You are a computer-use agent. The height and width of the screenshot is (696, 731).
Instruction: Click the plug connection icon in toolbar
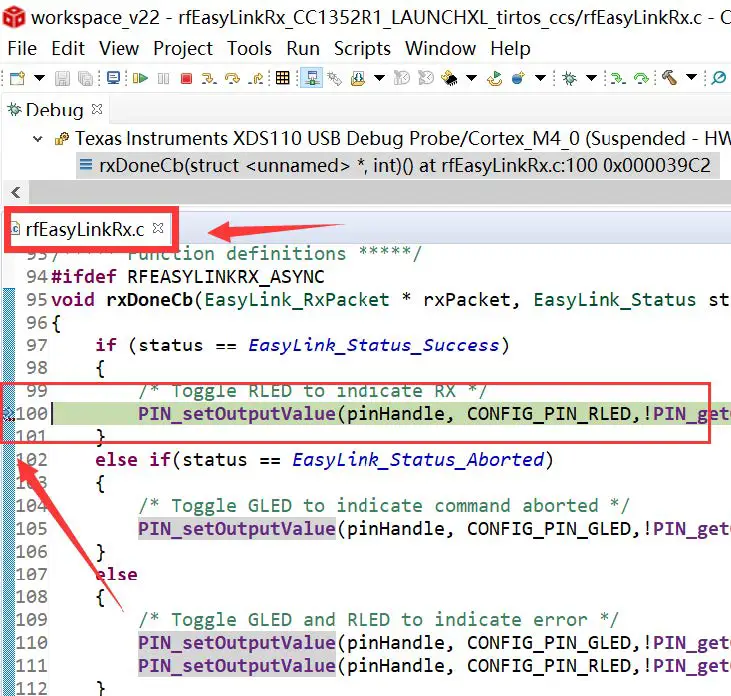point(334,78)
